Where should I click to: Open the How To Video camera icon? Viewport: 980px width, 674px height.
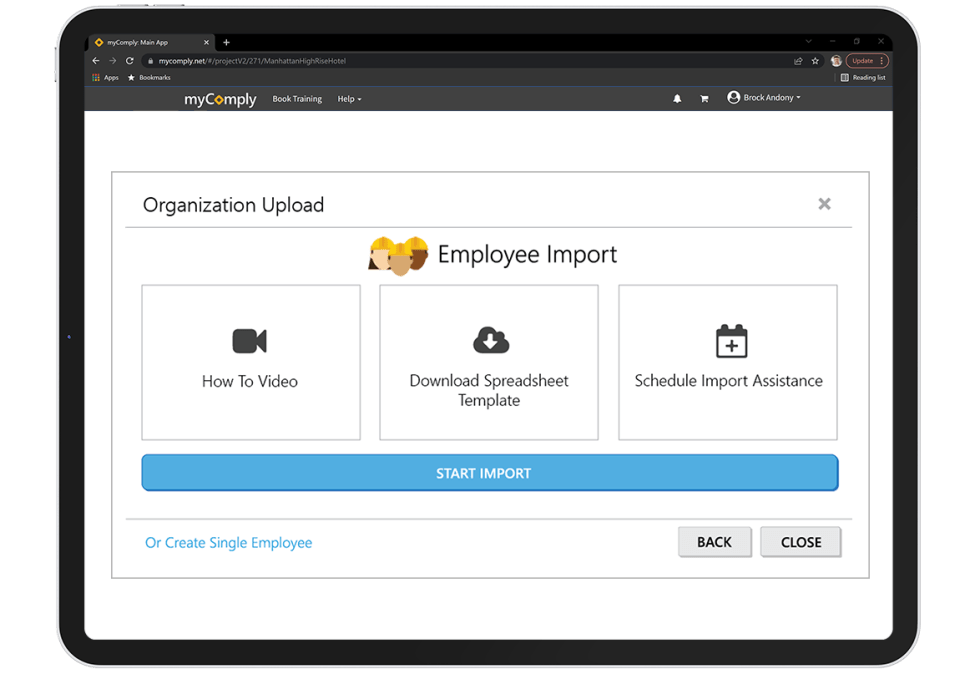coord(250,341)
